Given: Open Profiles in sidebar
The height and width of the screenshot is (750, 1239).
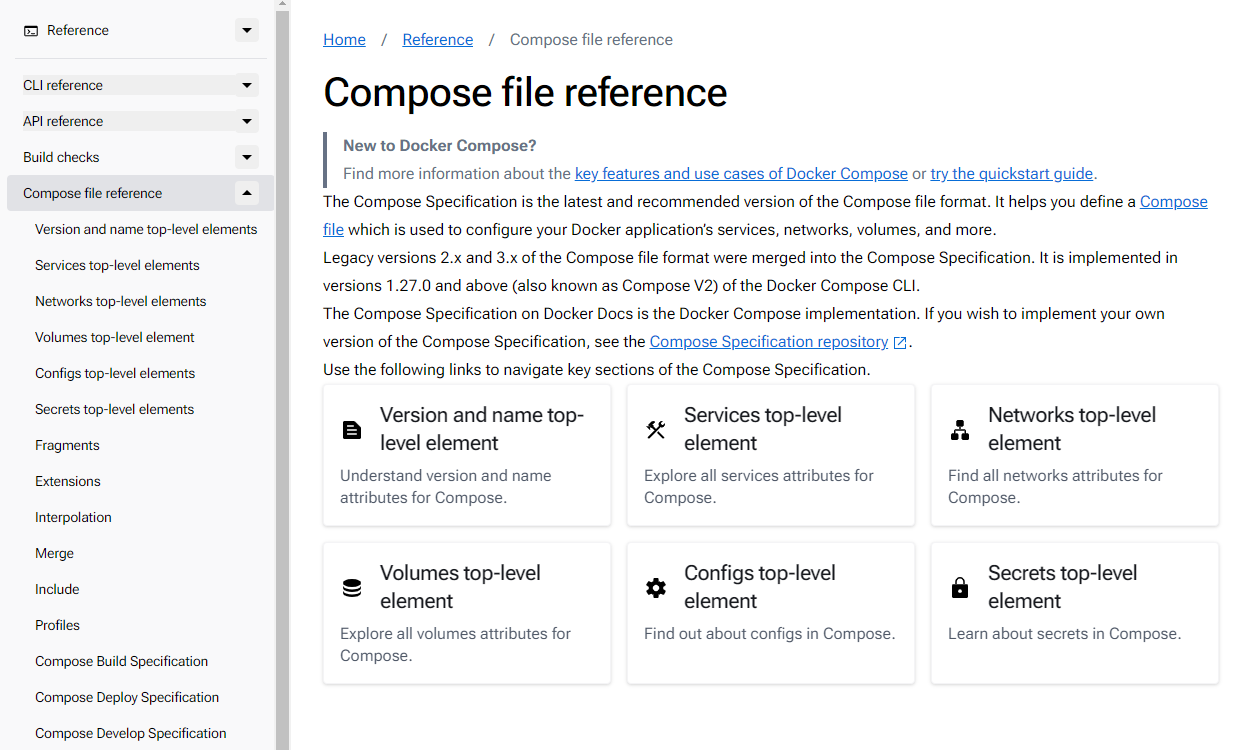Looking at the screenshot, I should click(57, 625).
